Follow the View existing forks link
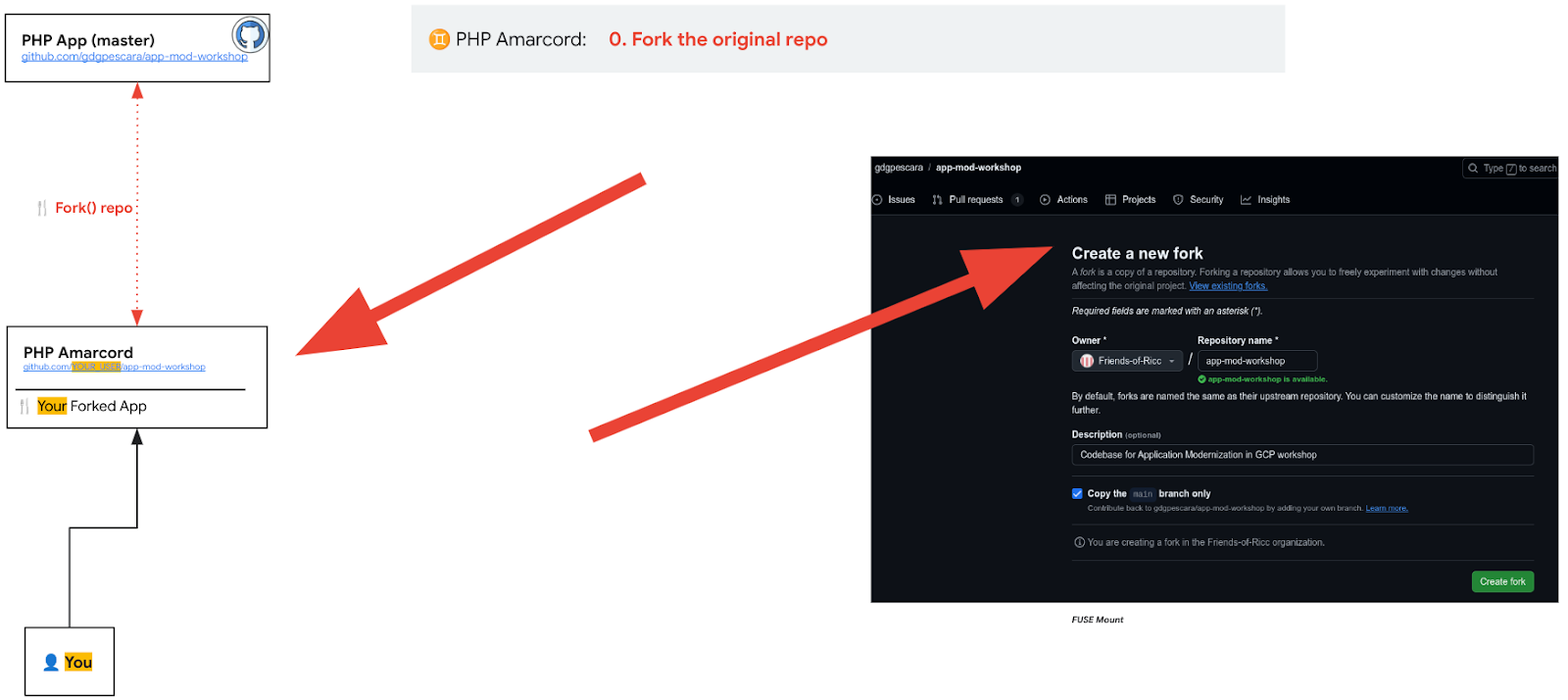The image size is (1568, 700). click(x=1227, y=286)
